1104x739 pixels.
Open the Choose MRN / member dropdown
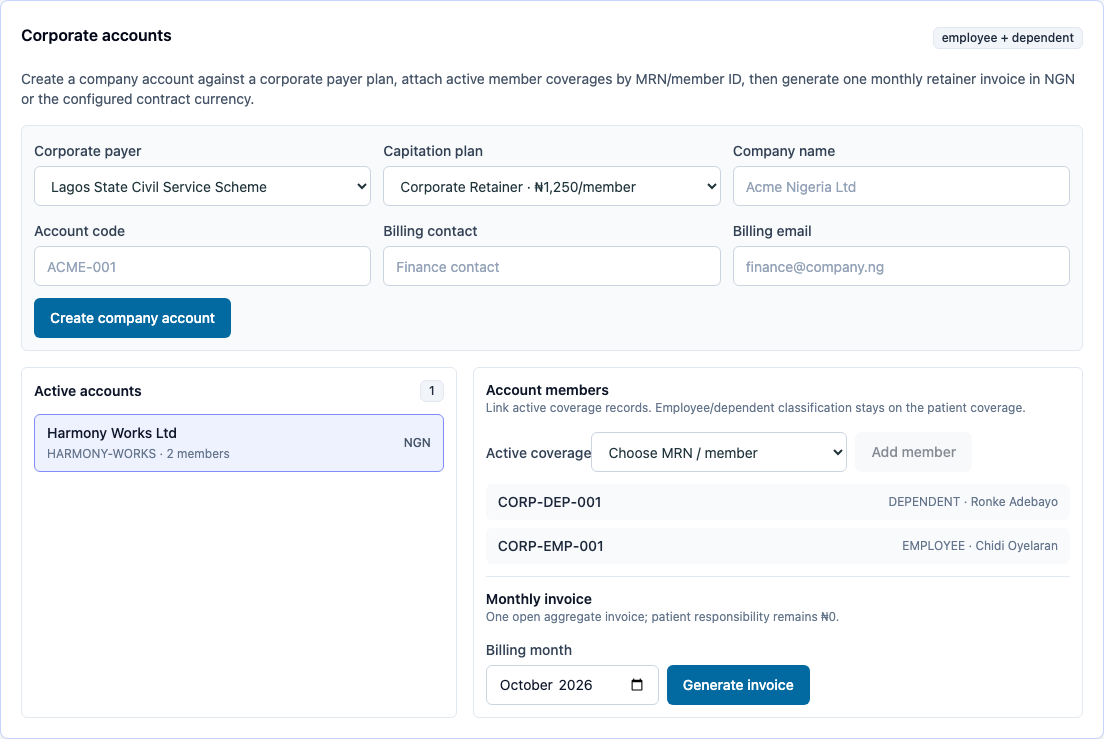[719, 453]
